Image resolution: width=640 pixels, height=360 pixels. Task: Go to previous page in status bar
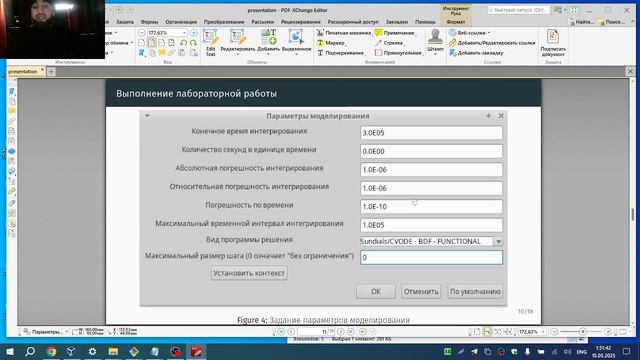point(291,332)
